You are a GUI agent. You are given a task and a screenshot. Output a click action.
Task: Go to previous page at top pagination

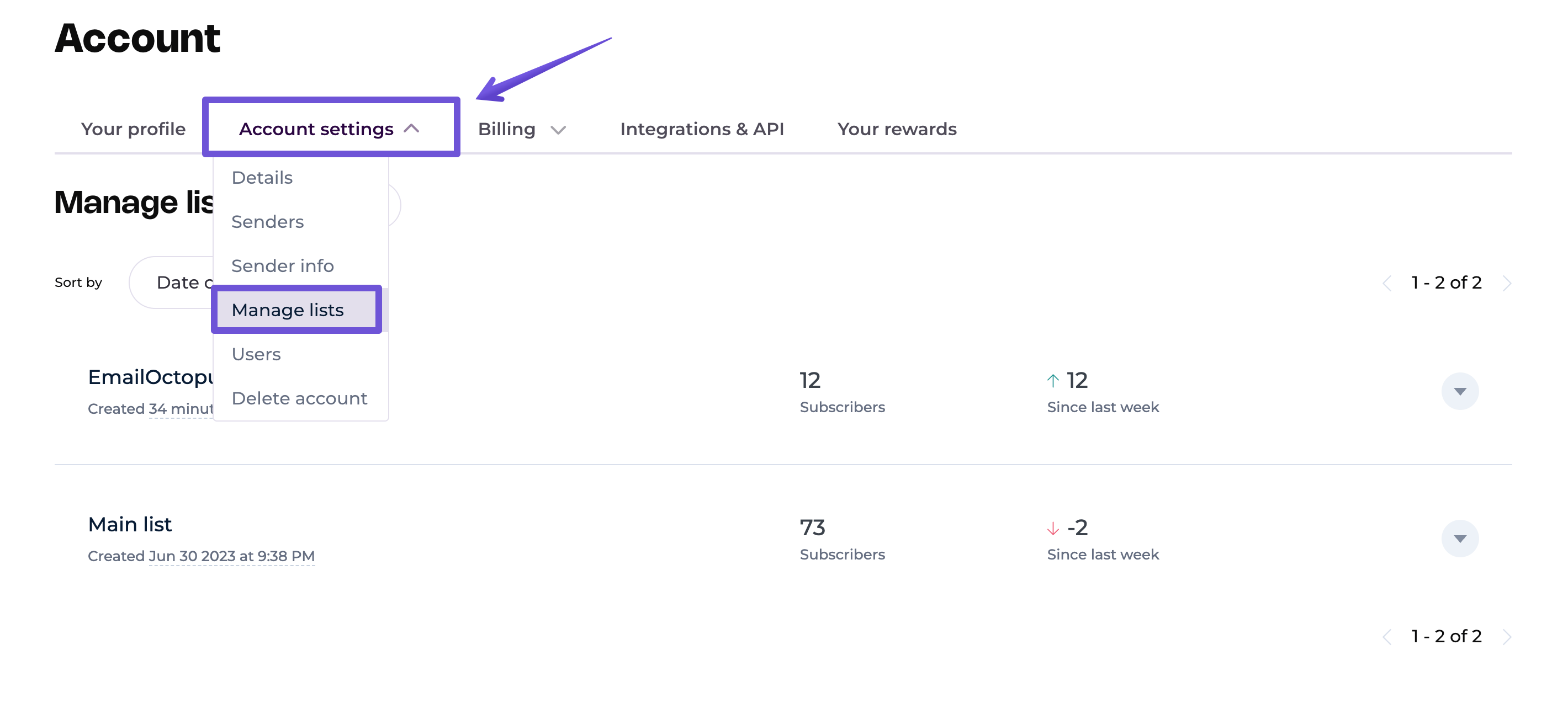point(1386,284)
